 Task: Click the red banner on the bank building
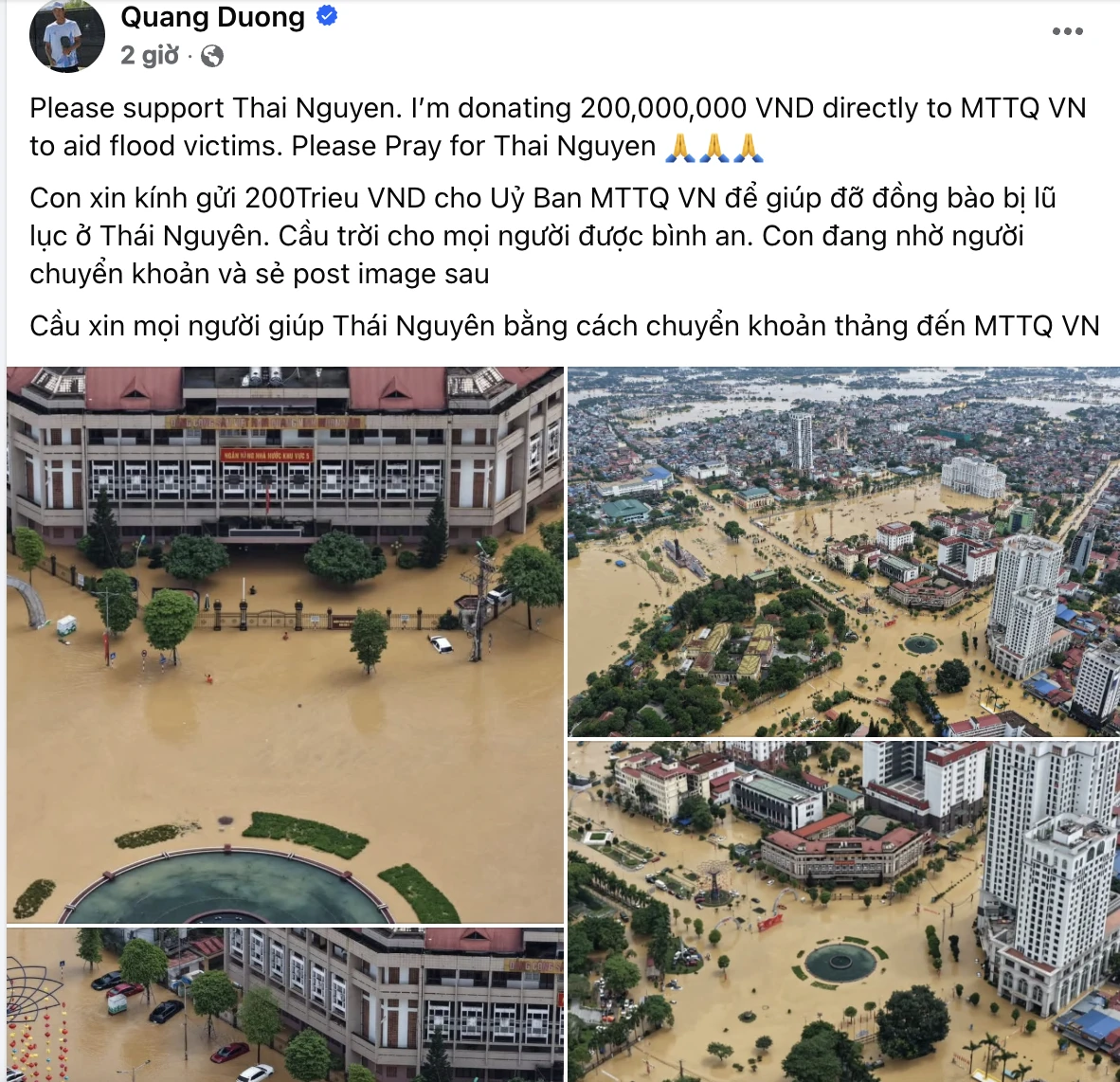(265, 455)
